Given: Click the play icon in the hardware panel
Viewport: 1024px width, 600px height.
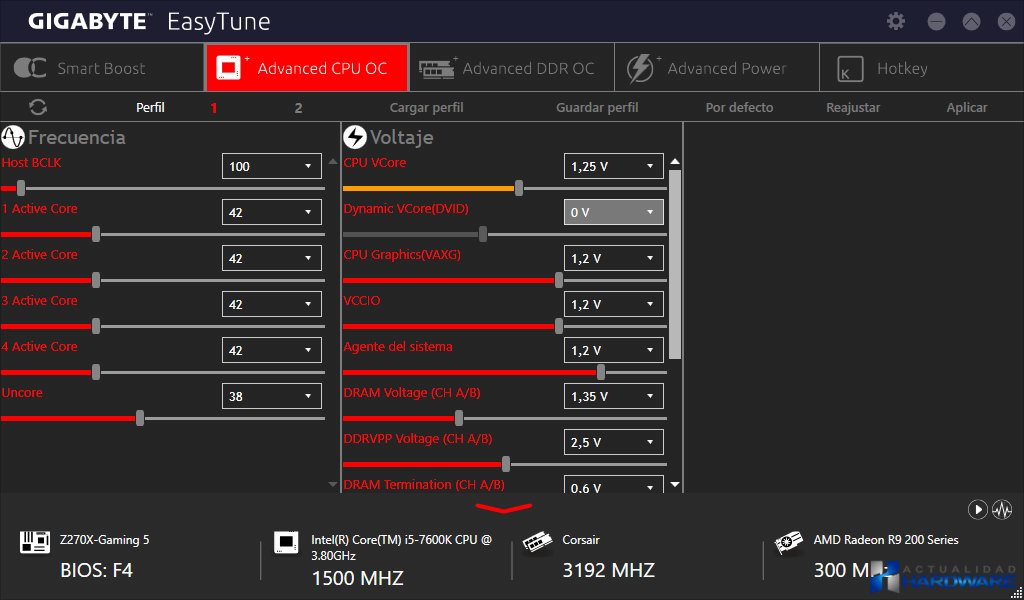Looking at the screenshot, I should (x=977, y=510).
